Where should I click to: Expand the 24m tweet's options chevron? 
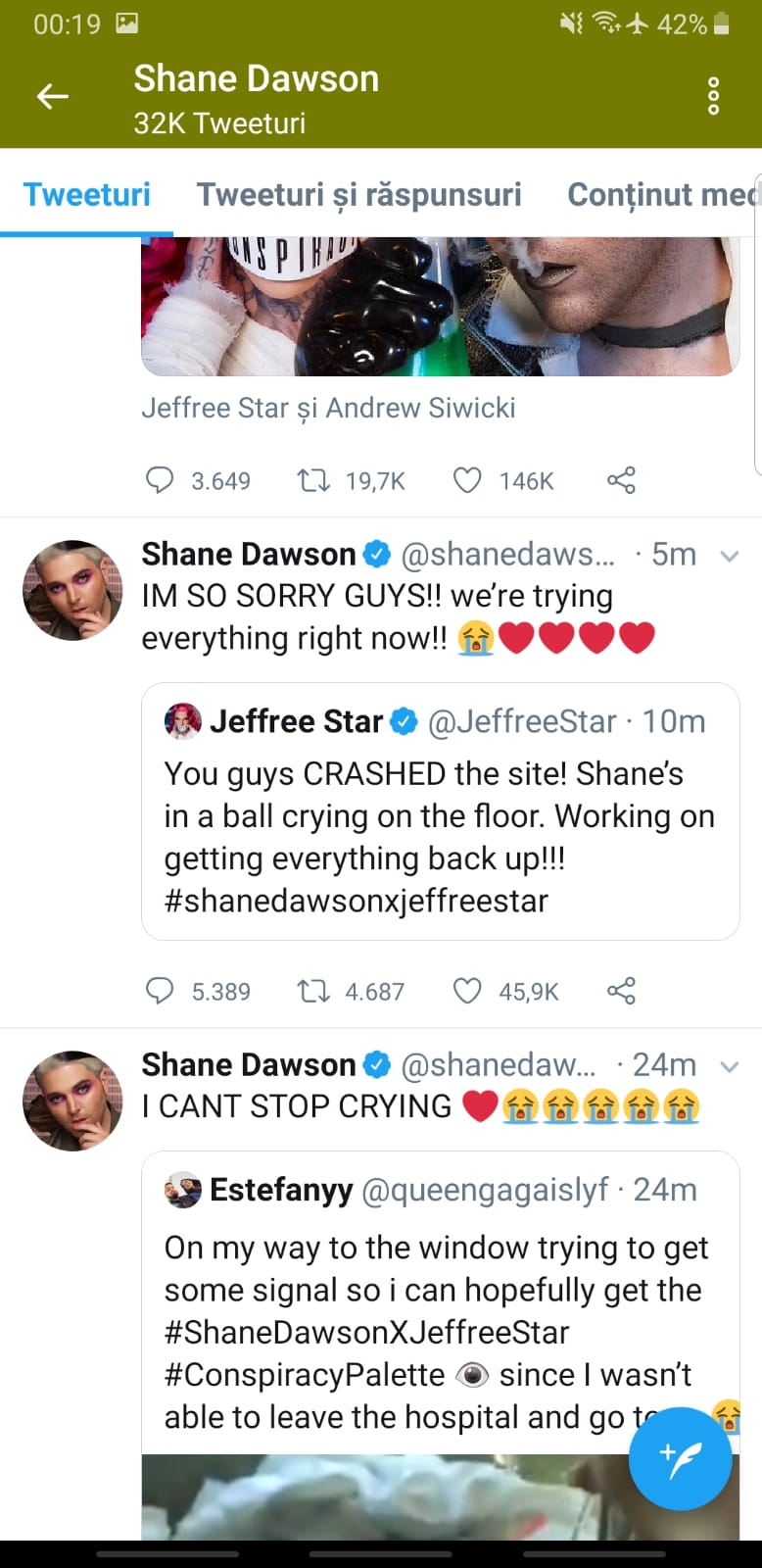coord(729,1065)
